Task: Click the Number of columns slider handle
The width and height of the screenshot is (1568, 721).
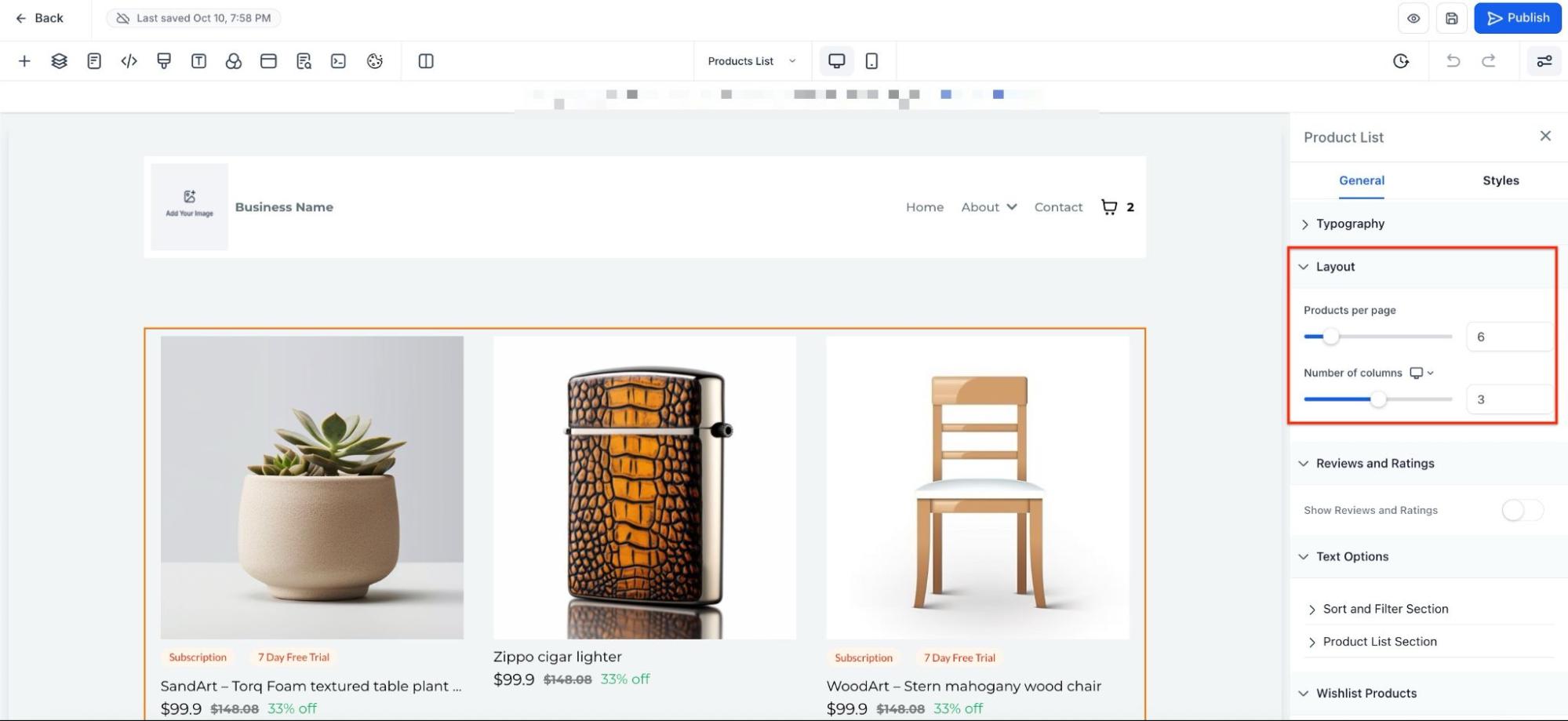Action: click(x=1378, y=399)
